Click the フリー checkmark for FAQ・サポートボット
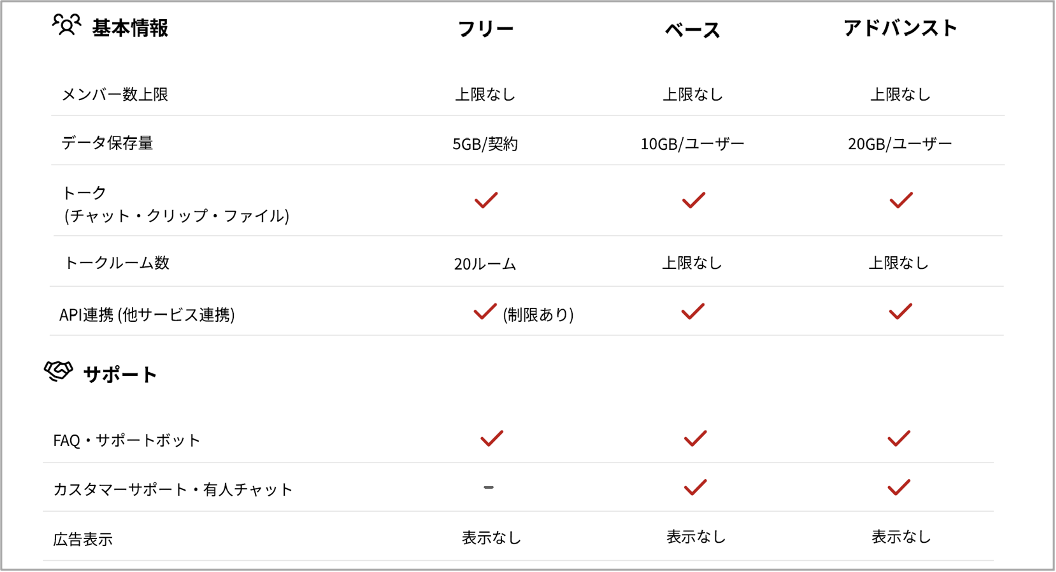1056x572 pixels. tap(491, 438)
